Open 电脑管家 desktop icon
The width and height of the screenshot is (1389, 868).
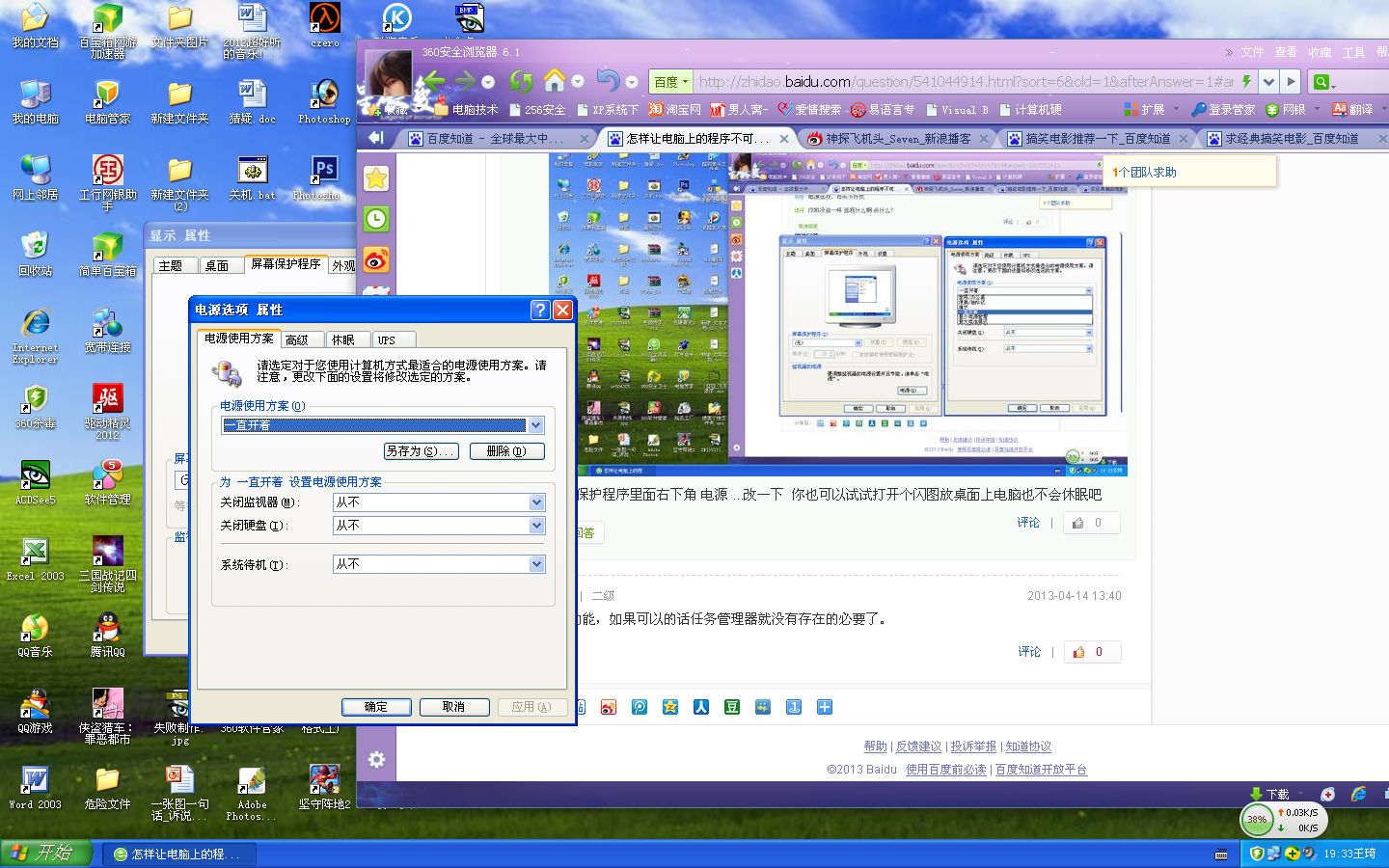coord(107,100)
